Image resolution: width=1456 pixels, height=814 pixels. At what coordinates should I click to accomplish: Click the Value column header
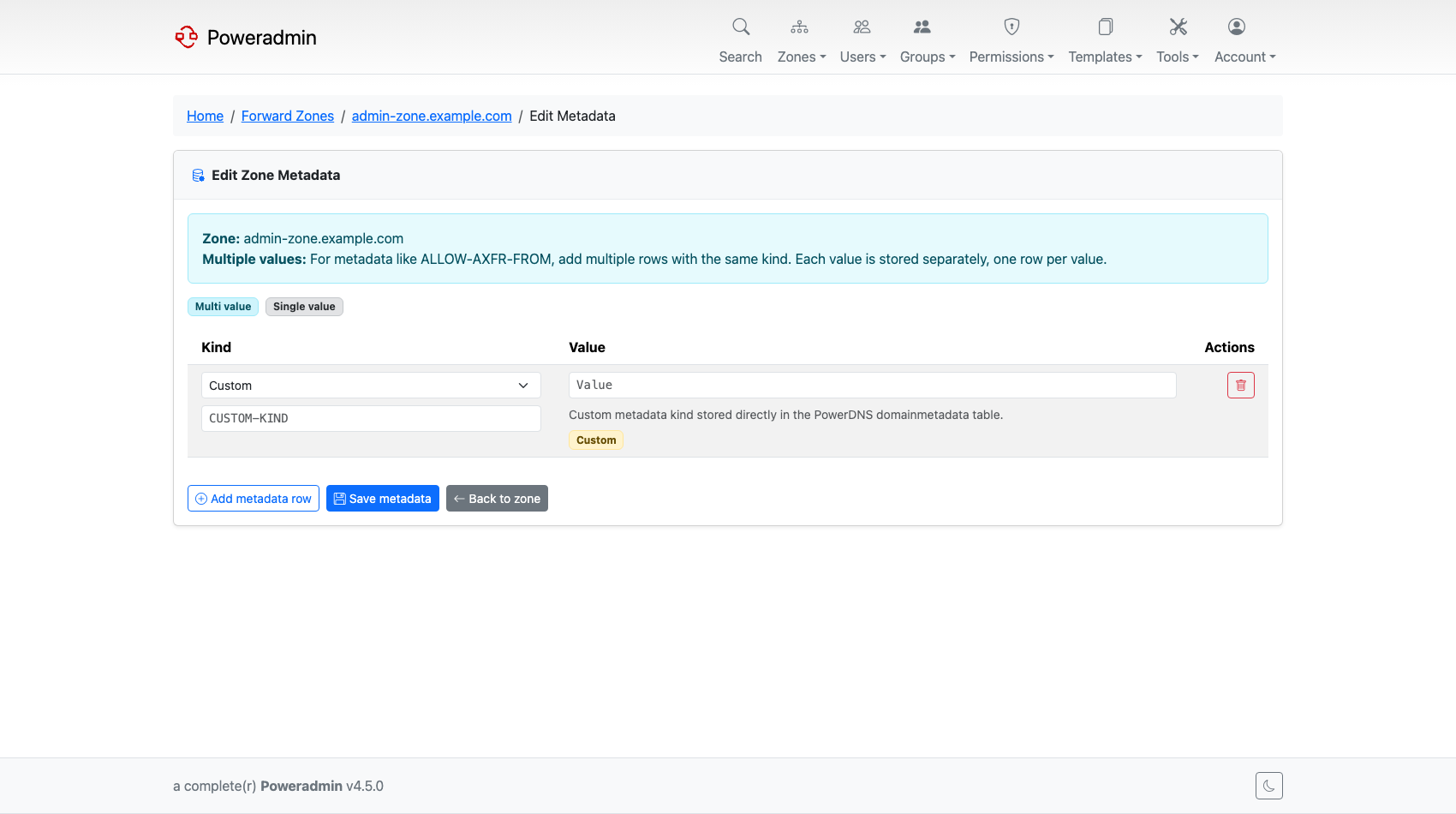point(587,347)
